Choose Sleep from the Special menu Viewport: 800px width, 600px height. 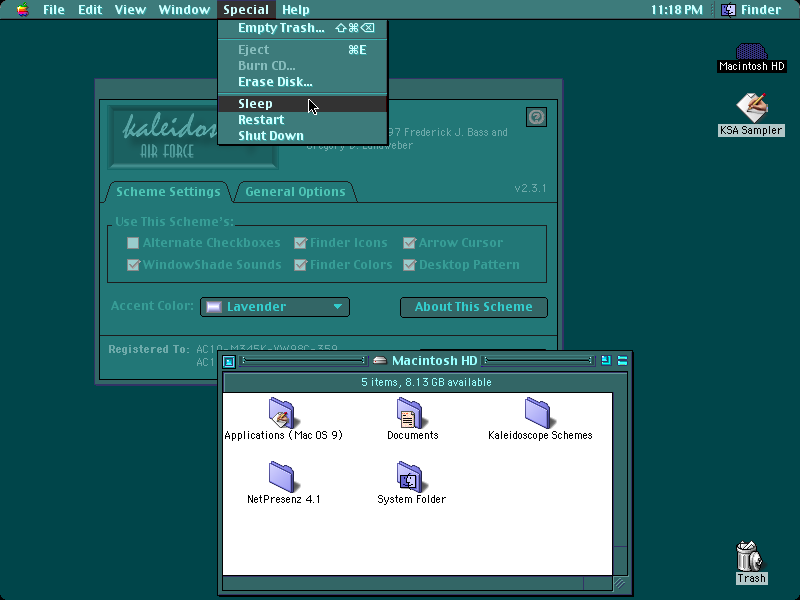click(x=303, y=104)
